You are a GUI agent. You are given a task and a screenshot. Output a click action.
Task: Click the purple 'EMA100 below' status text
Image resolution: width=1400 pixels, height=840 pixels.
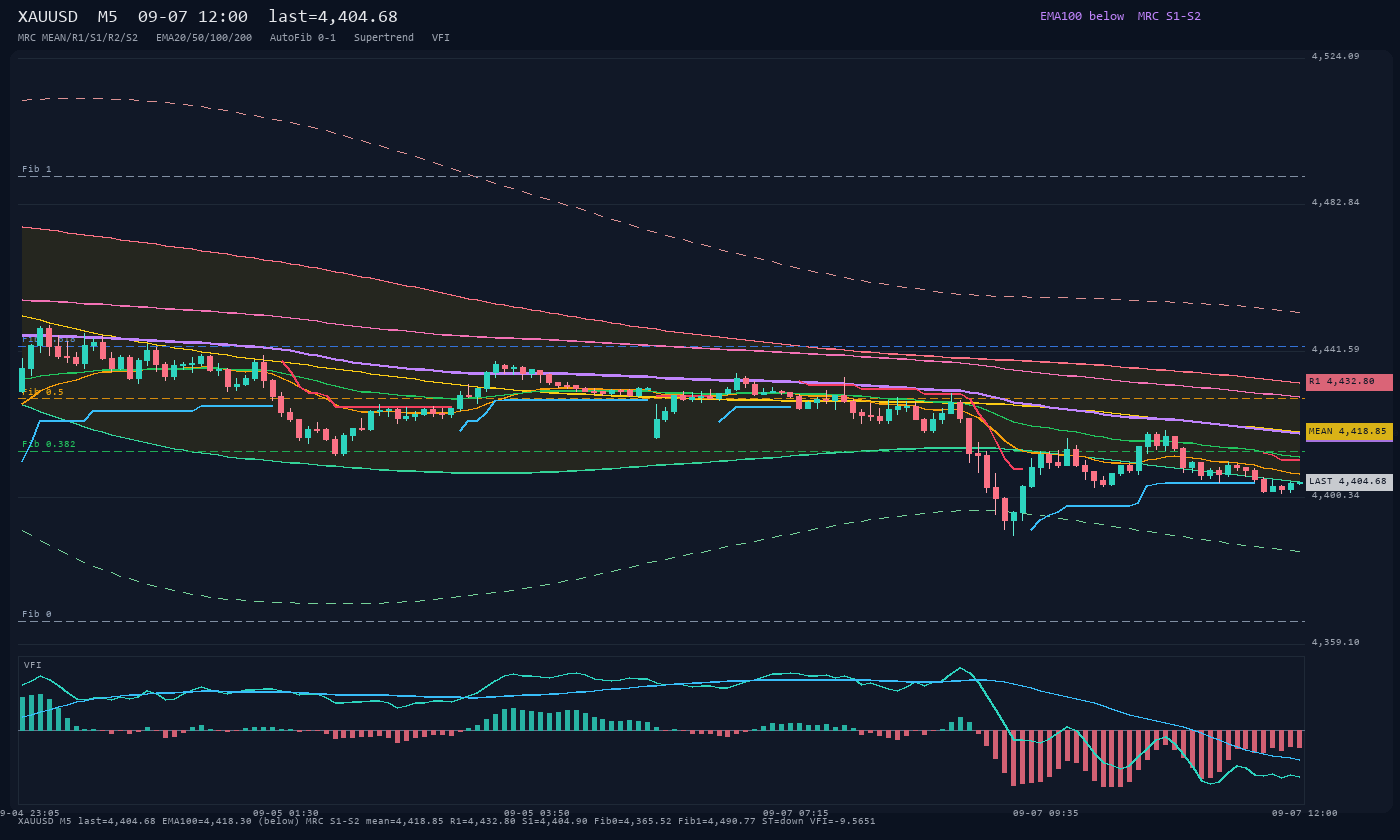(x=1082, y=16)
